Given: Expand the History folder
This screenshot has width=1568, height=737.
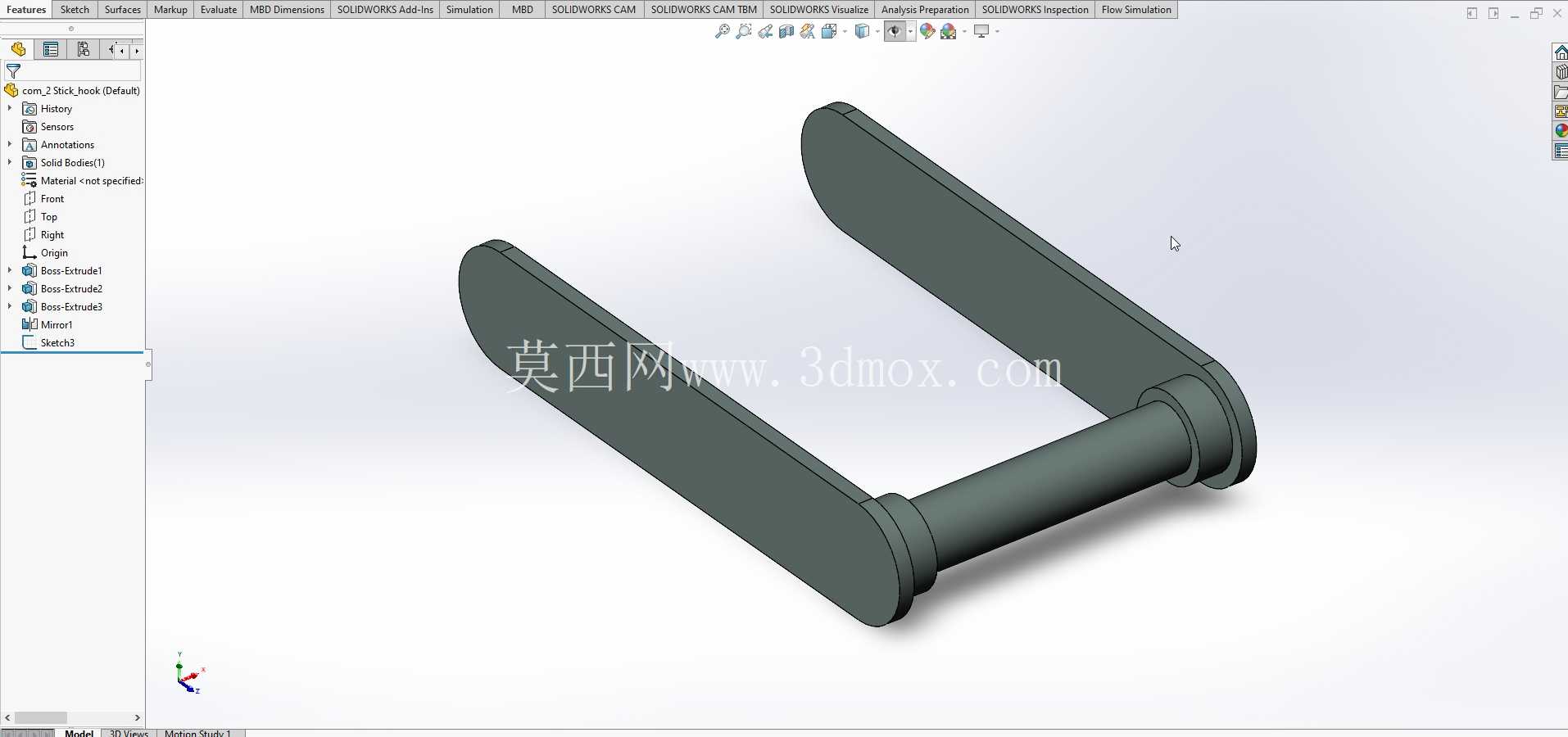Looking at the screenshot, I should (10, 108).
